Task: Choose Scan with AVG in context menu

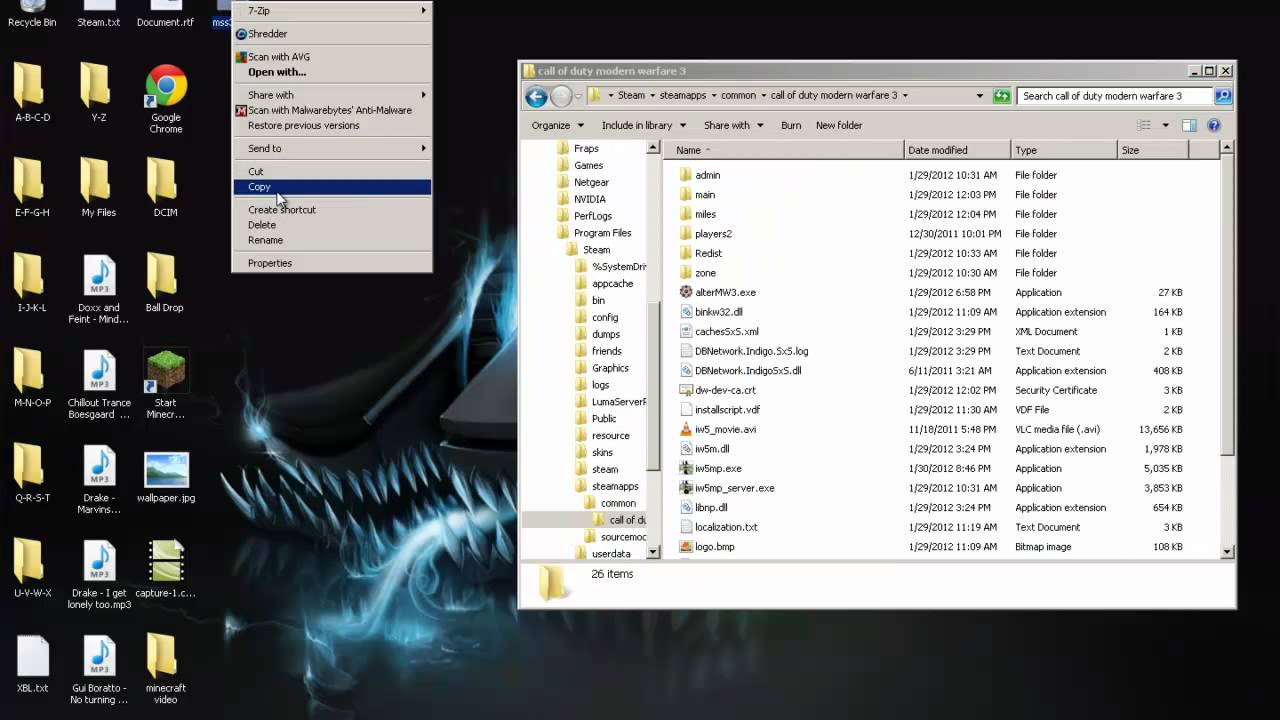Action: [x=332, y=57]
